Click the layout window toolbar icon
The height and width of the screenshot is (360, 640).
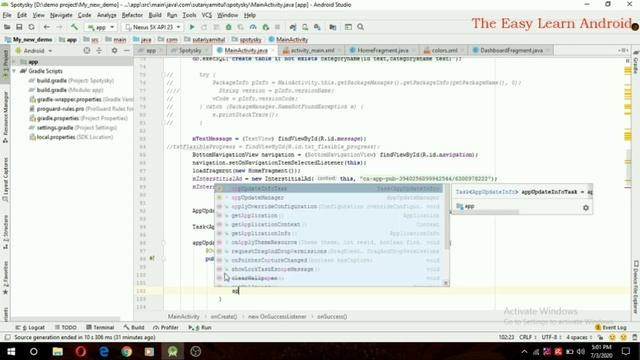[348, 27]
